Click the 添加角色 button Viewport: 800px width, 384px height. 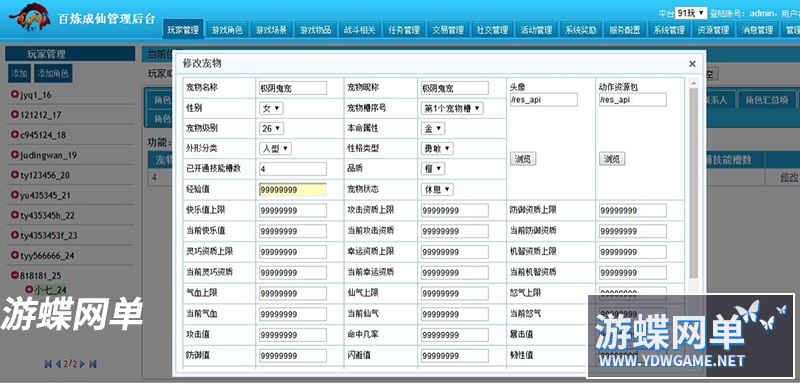point(53,73)
